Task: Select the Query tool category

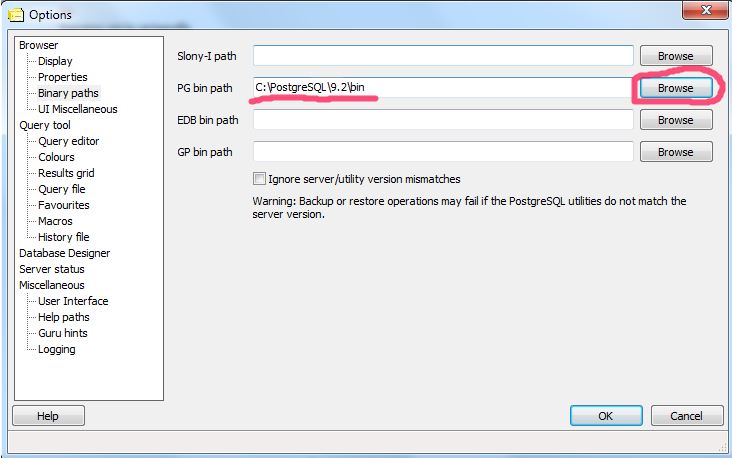Action: coord(45,125)
